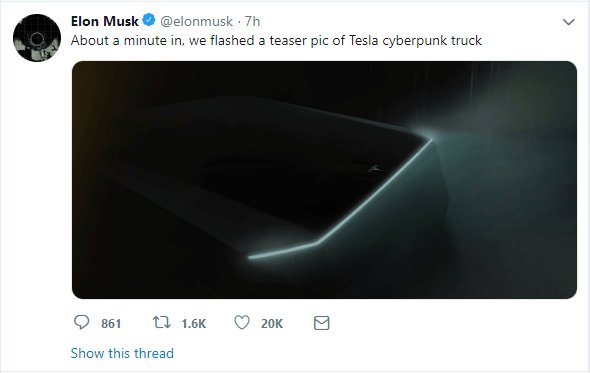590x373 pixels.
Task: Click the 1.6K retweets count
Action: pos(194,324)
